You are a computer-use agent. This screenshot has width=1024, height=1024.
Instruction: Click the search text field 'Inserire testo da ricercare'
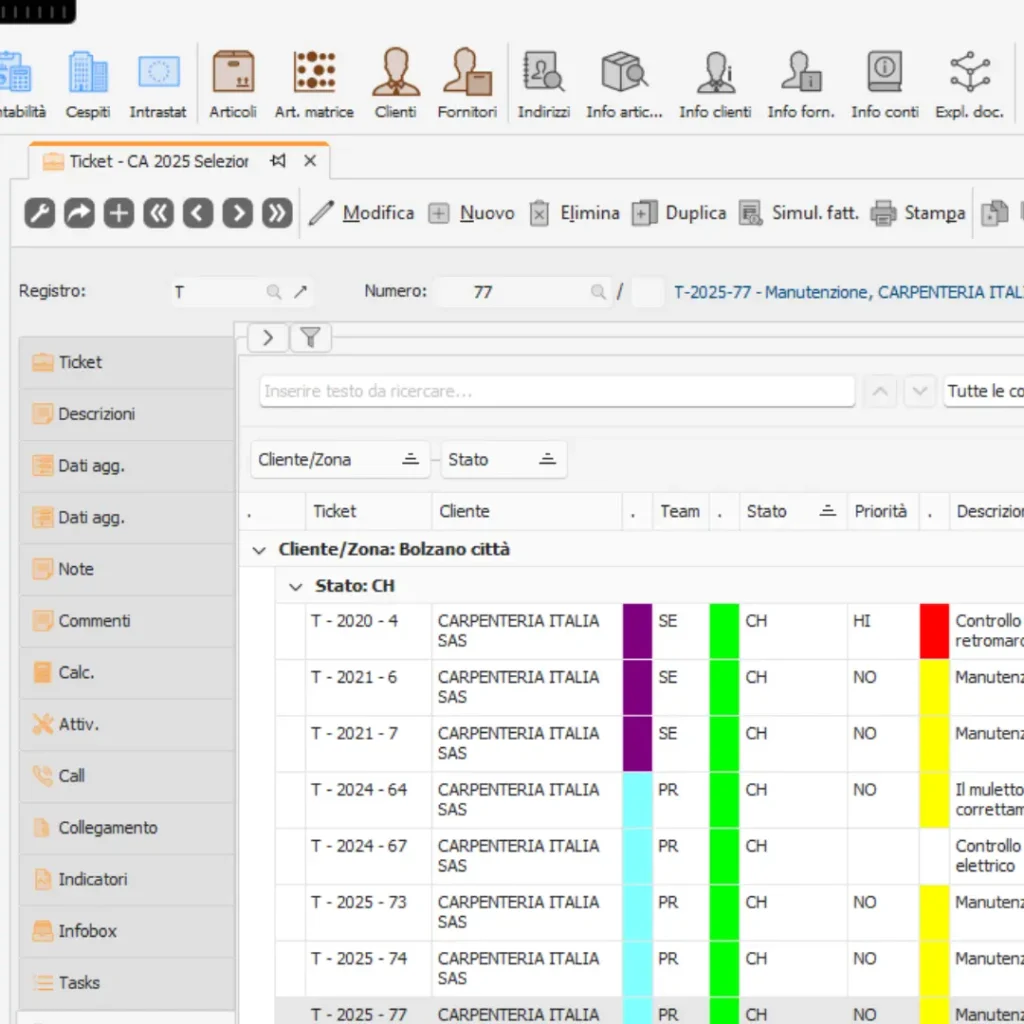click(557, 391)
